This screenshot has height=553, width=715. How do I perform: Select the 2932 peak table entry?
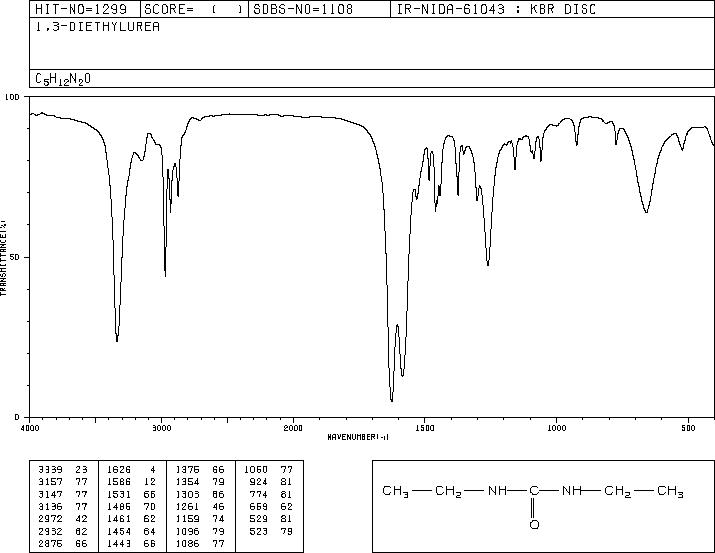point(62,532)
